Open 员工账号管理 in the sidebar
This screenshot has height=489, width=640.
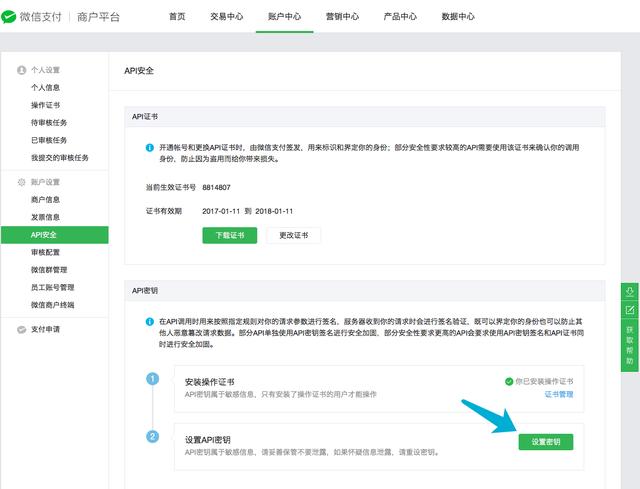click(x=52, y=287)
